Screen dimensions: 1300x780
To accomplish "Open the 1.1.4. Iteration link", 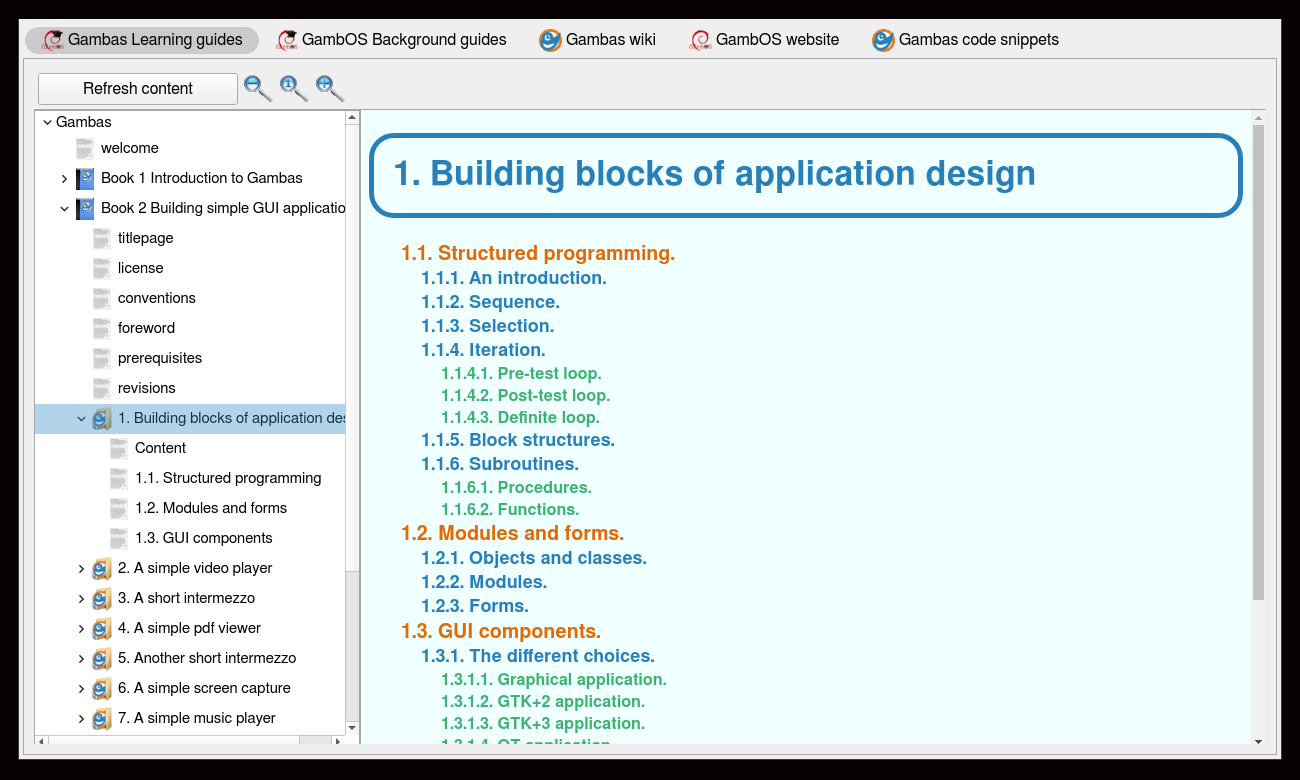I will click(483, 350).
